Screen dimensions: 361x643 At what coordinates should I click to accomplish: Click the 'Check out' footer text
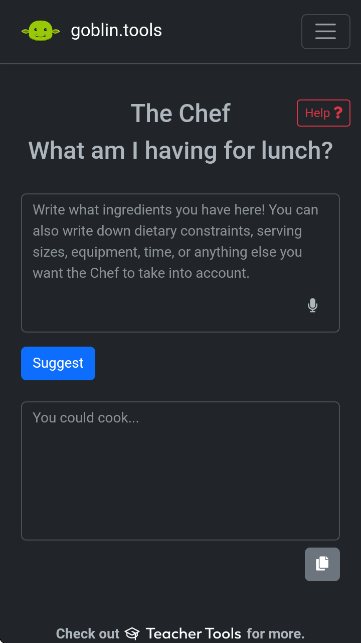(x=88, y=633)
